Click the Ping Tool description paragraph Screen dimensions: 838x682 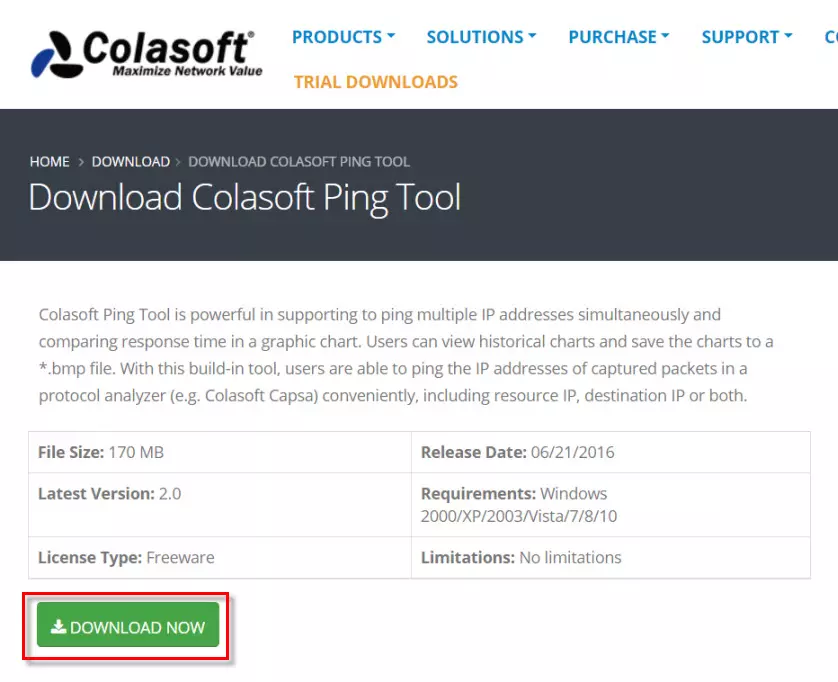click(406, 355)
